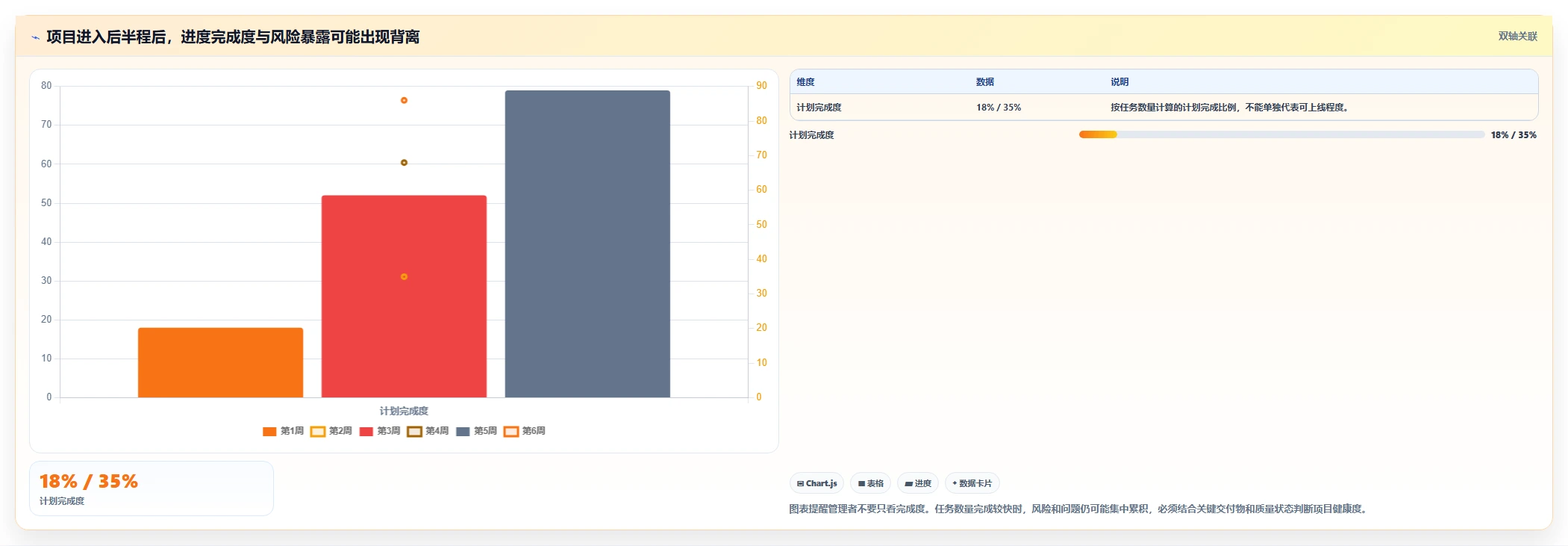This screenshot has height=546, width=1568.
Task: Click the 数据 column header
Action: point(985,82)
